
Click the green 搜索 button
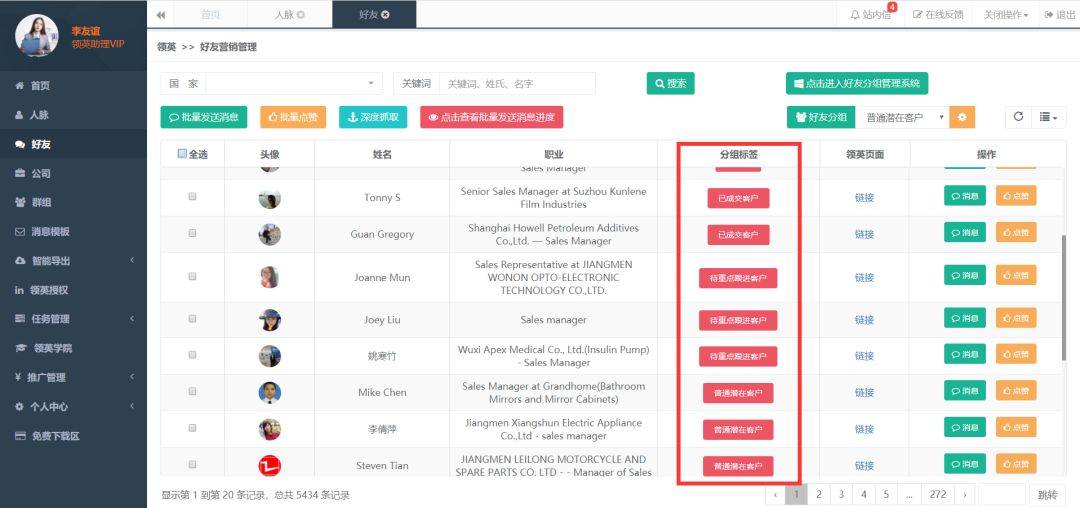point(670,83)
